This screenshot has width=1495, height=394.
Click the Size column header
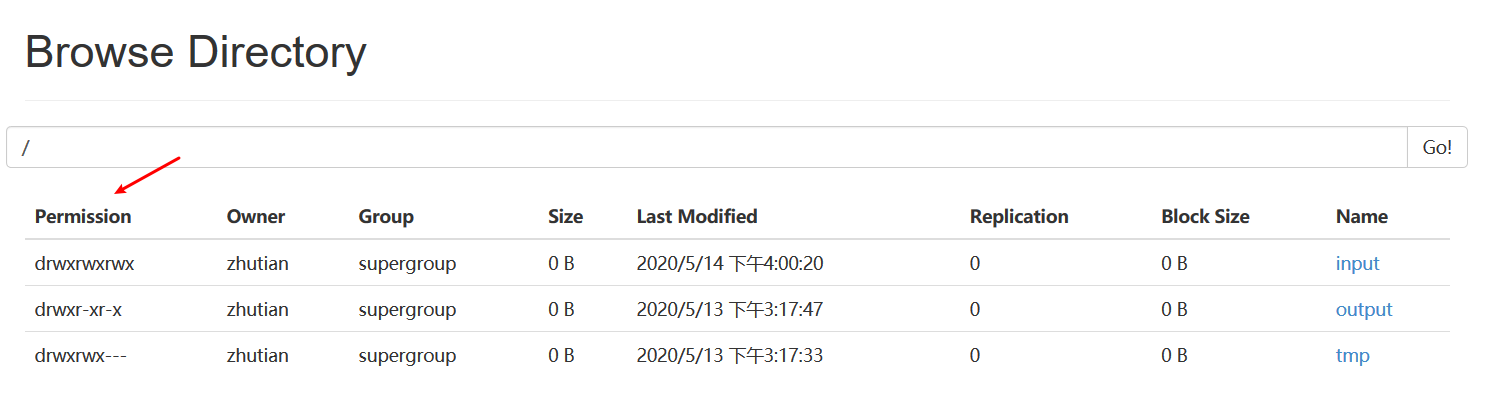tap(565, 217)
